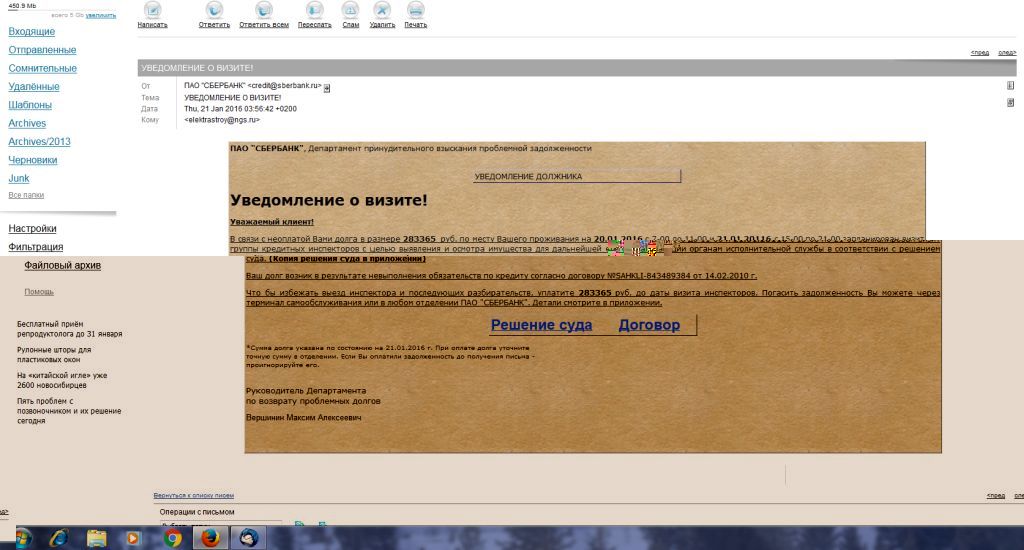Click upper small icon at header's right edge
This screenshot has height=550, width=1024.
pos(1010,86)
